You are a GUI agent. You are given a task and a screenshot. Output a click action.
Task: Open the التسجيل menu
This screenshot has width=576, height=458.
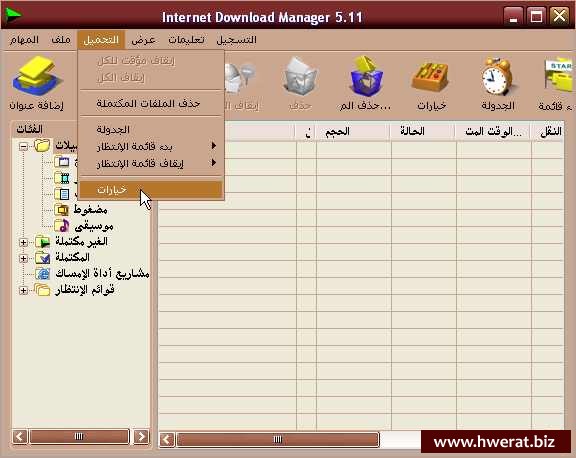point(236,39)
